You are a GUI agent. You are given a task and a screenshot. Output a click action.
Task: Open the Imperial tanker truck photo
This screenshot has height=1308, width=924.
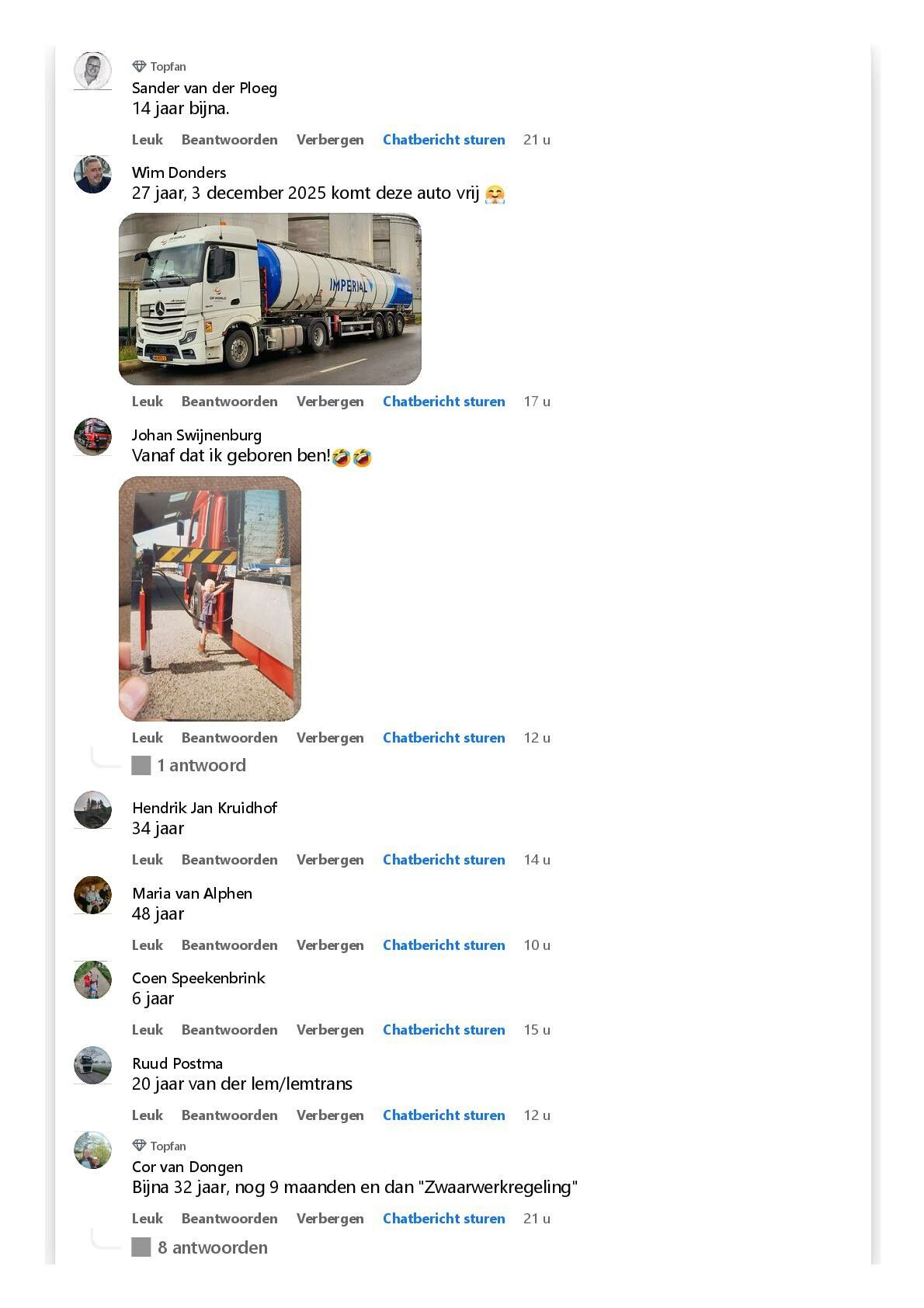click(269, 299)
